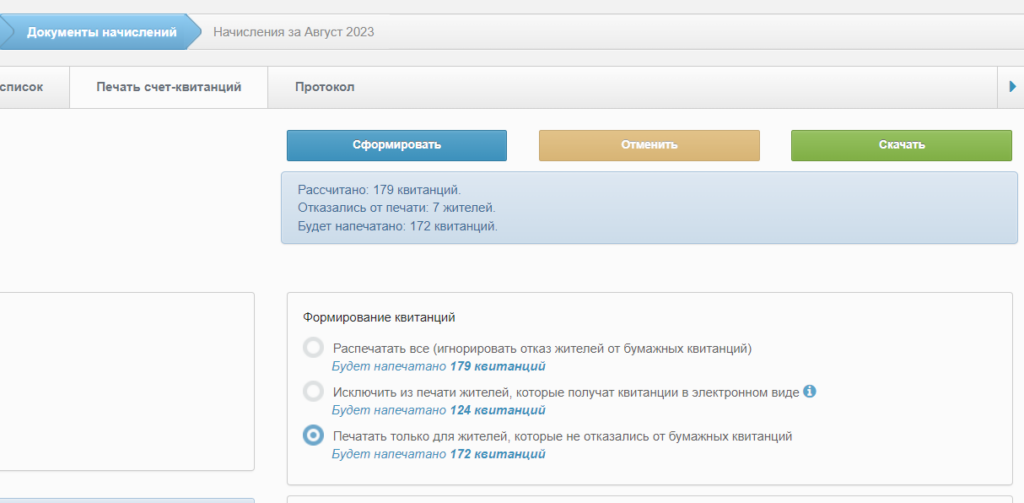Click italic "Будет напечатано 124 квитанций" text
This screenshot has height=503, width=1024.
tap(438, 410)
